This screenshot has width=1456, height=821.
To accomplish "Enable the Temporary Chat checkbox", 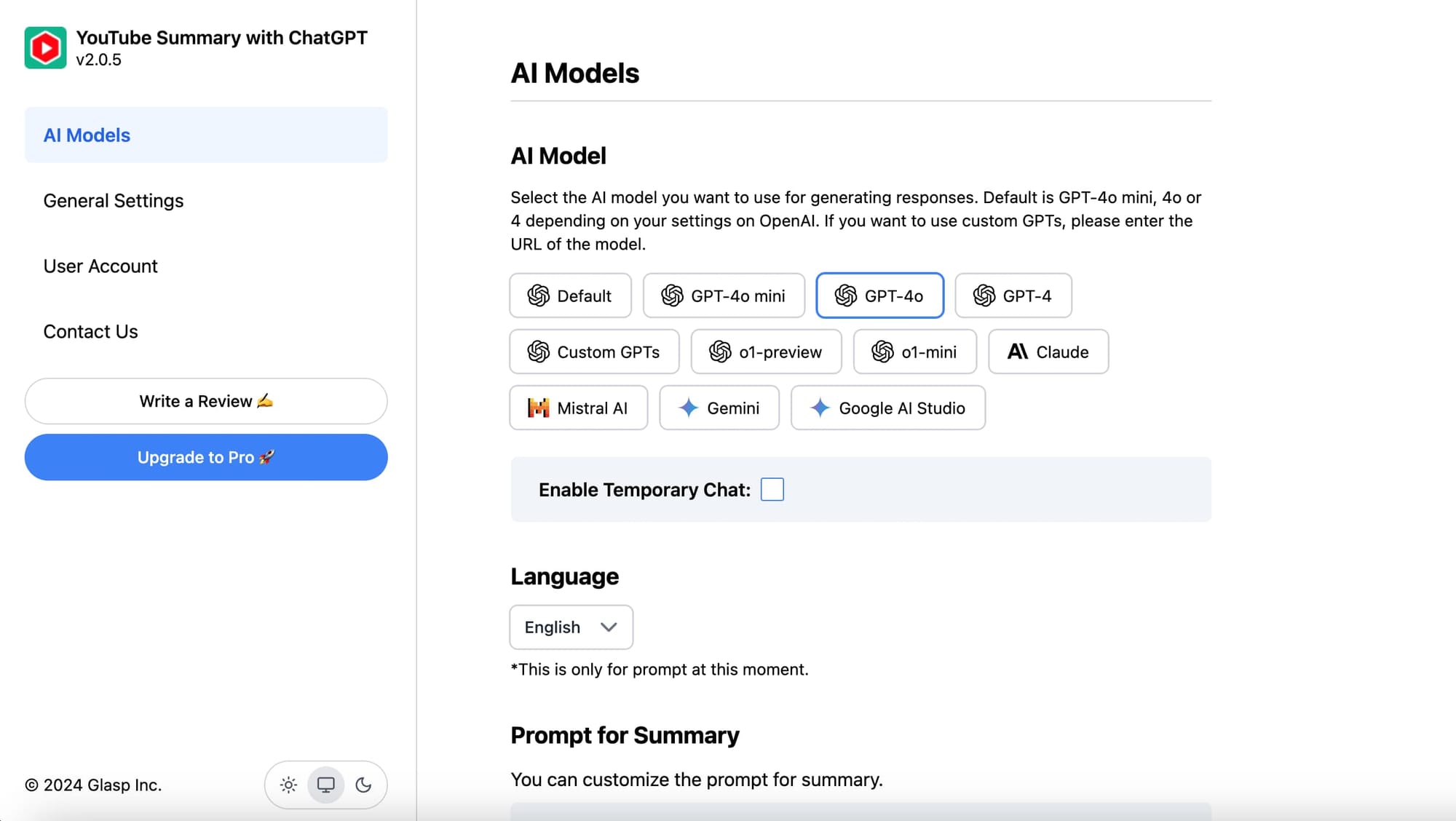I will click(772, 490).
